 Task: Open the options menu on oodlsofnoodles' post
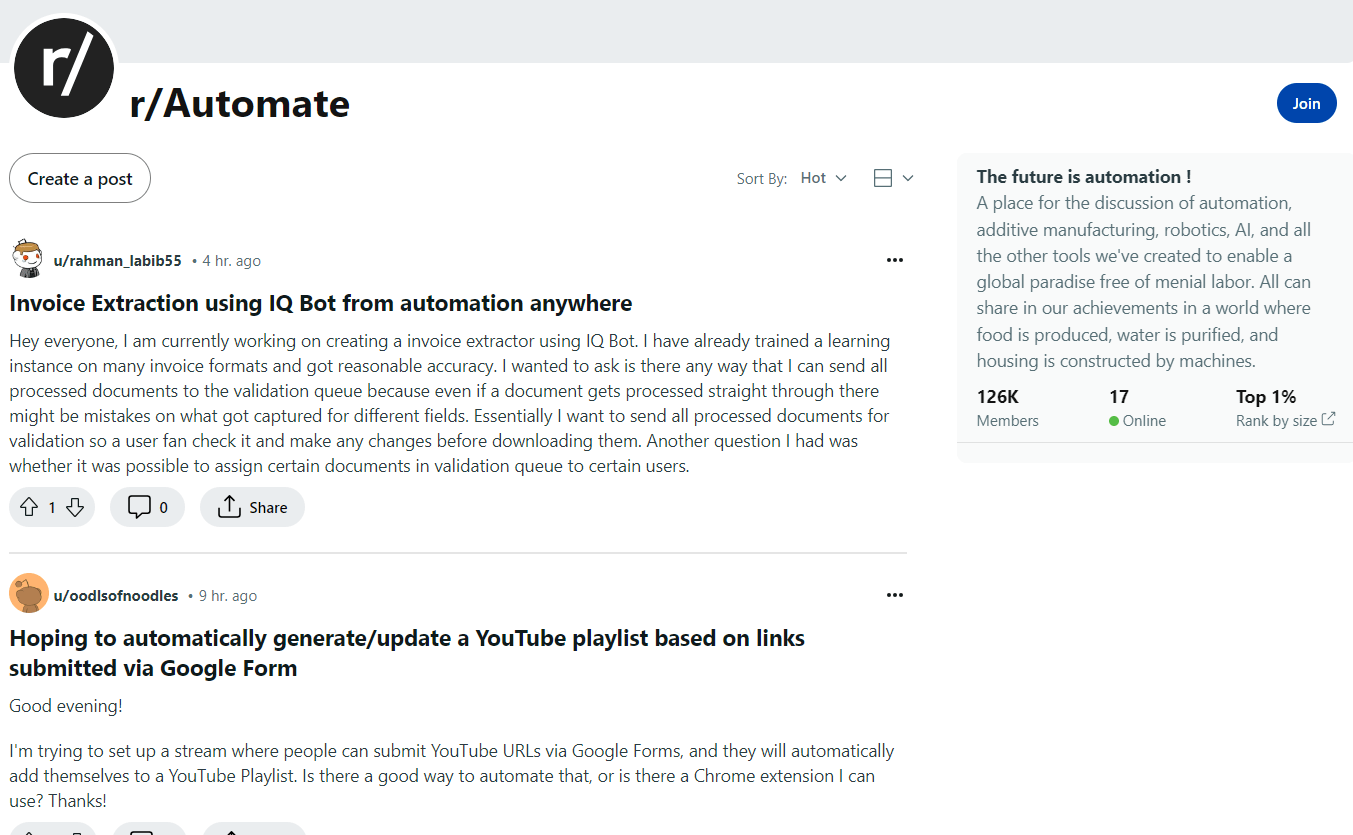point(895,595)
